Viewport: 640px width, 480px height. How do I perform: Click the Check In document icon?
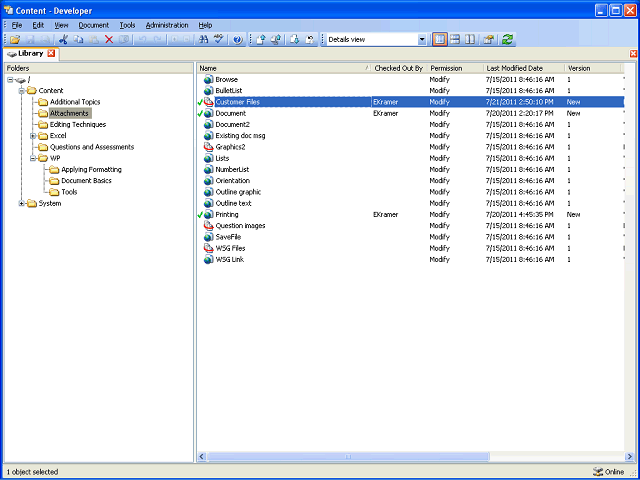[x=261, y=40]
